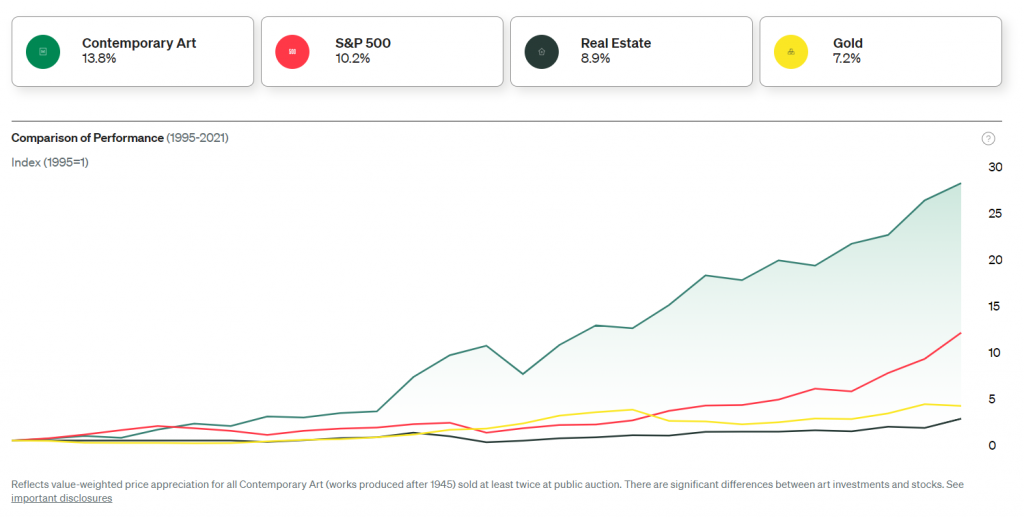Open the question mark help icon

coord(988,139)
